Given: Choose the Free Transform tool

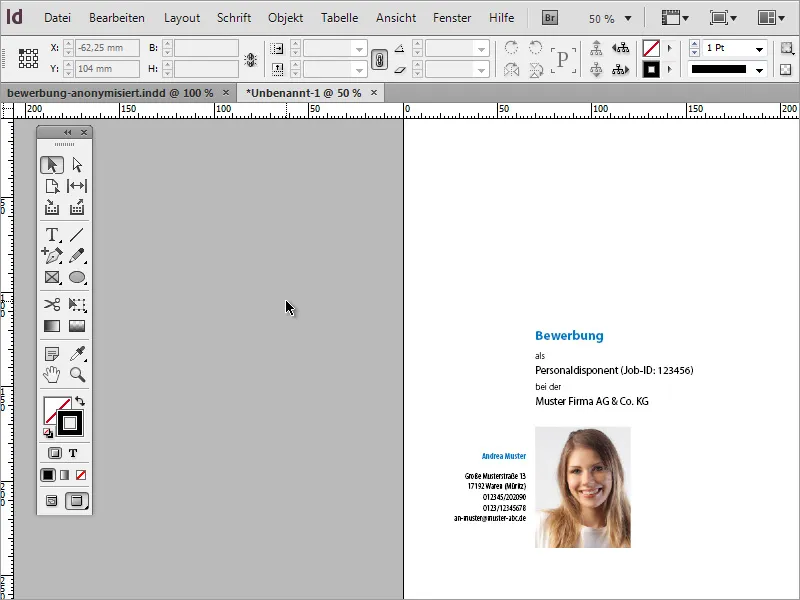Looking at the screenshot, I should click(x=77, y=305).
